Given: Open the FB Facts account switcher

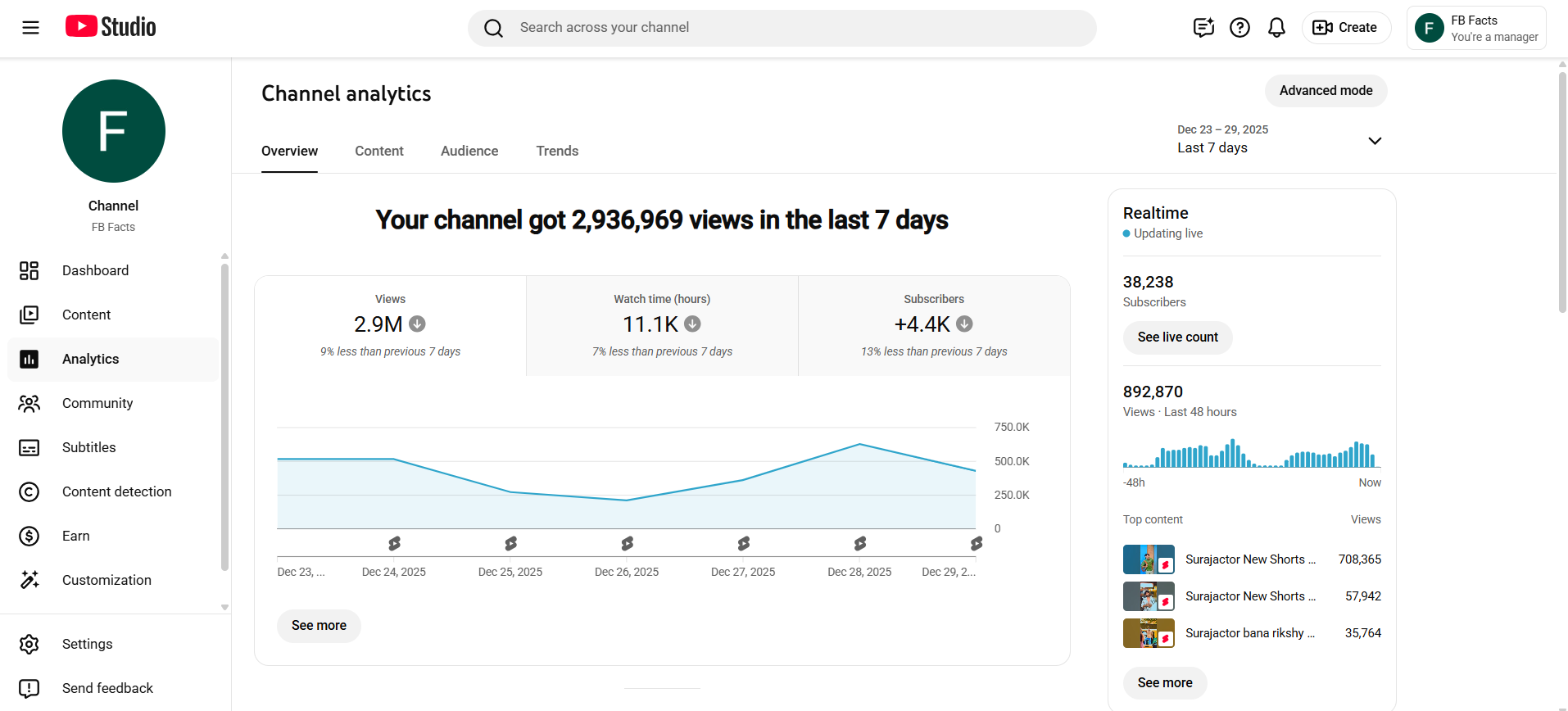Looking at the screenshot, I should [1476, 28].
